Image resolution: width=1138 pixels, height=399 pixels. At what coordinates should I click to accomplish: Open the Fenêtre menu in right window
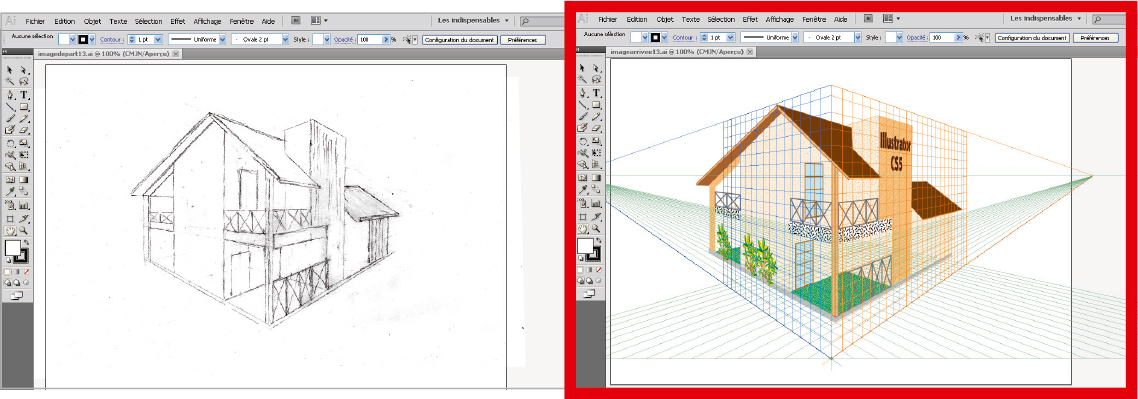(x=814, y=19)
